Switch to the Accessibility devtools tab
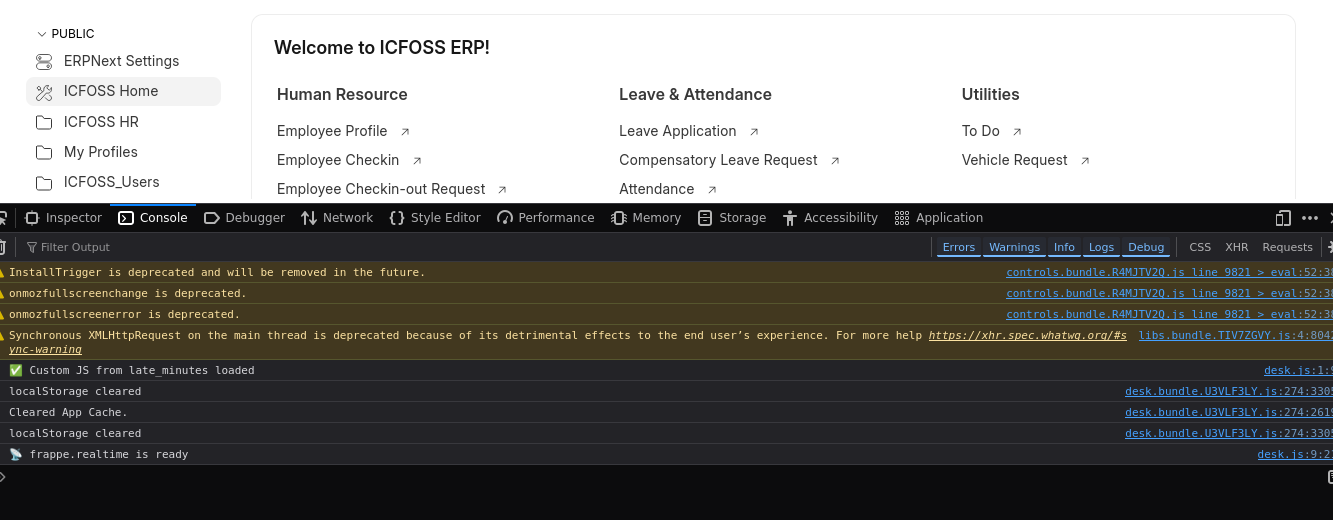1333x520 pixels. coord(830,218)
